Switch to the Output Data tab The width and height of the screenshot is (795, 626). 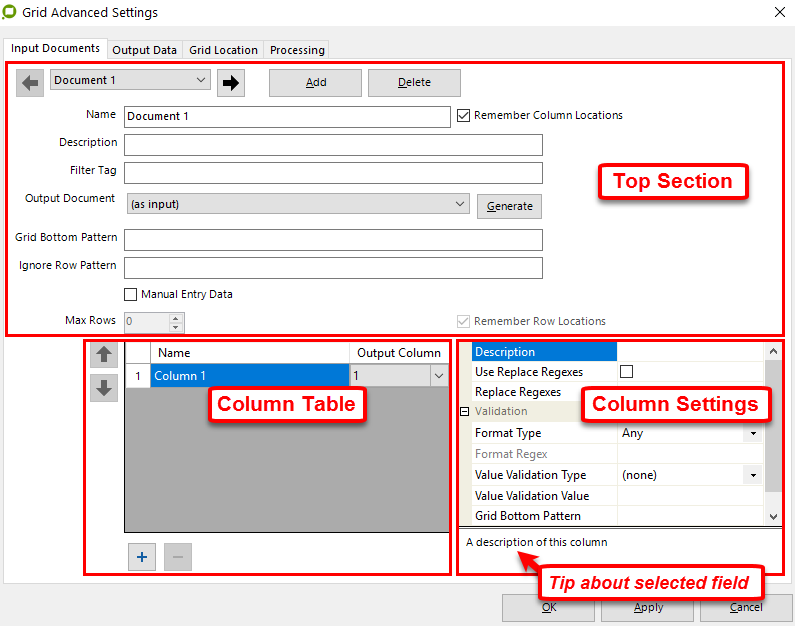[144, 50]
